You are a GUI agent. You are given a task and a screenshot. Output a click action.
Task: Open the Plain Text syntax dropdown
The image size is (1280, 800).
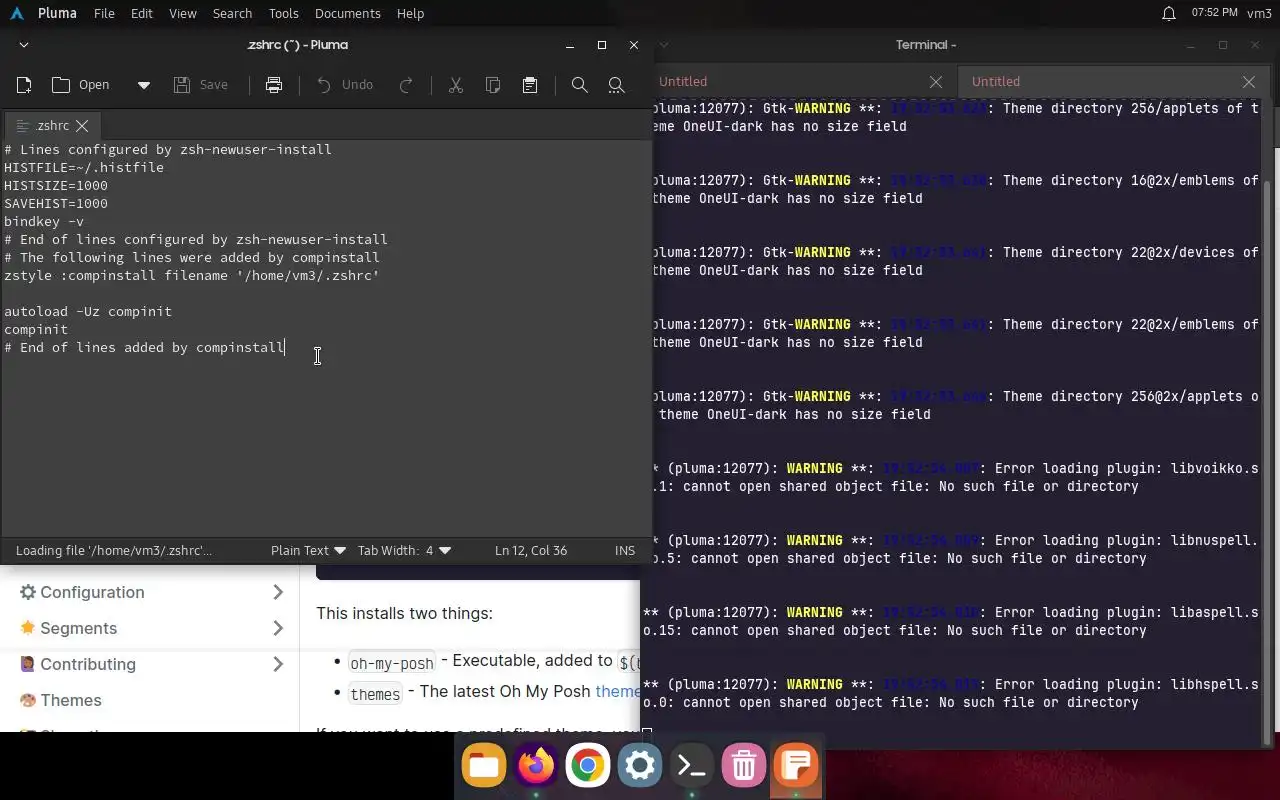[x=308, y=550]
